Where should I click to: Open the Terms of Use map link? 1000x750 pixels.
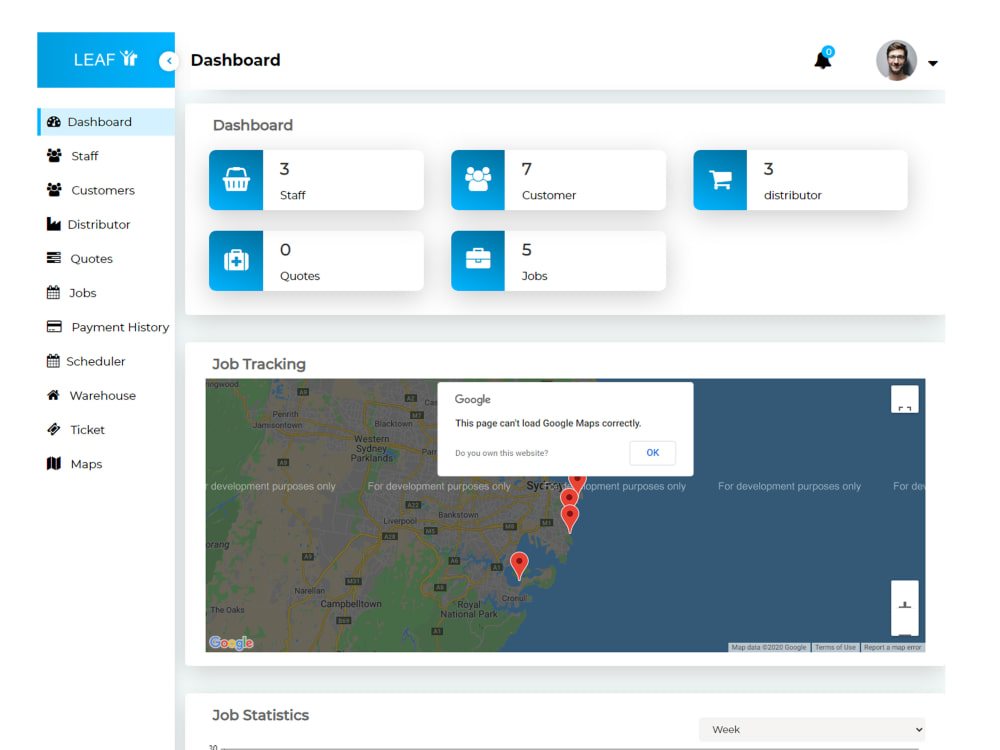835,647
